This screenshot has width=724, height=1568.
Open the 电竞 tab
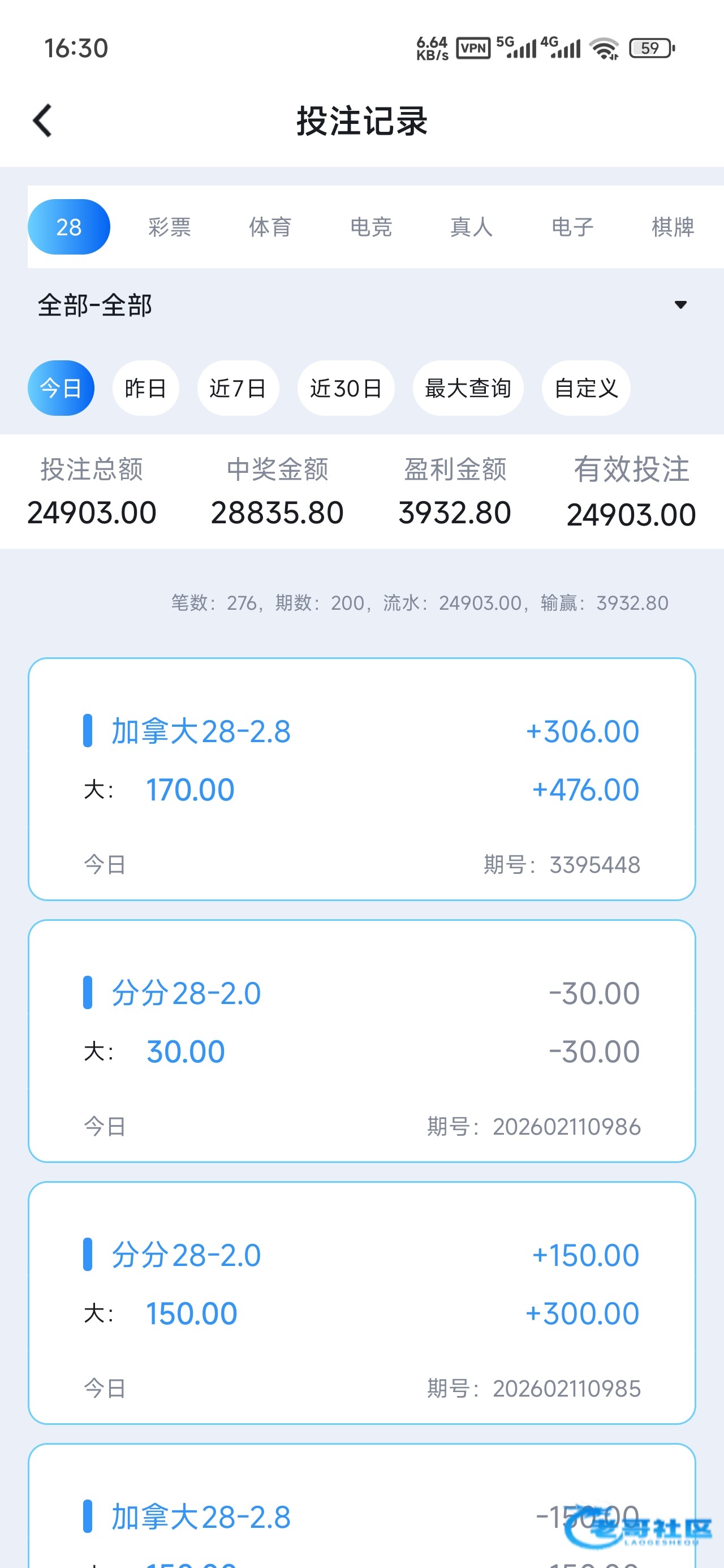coord(371,227)
